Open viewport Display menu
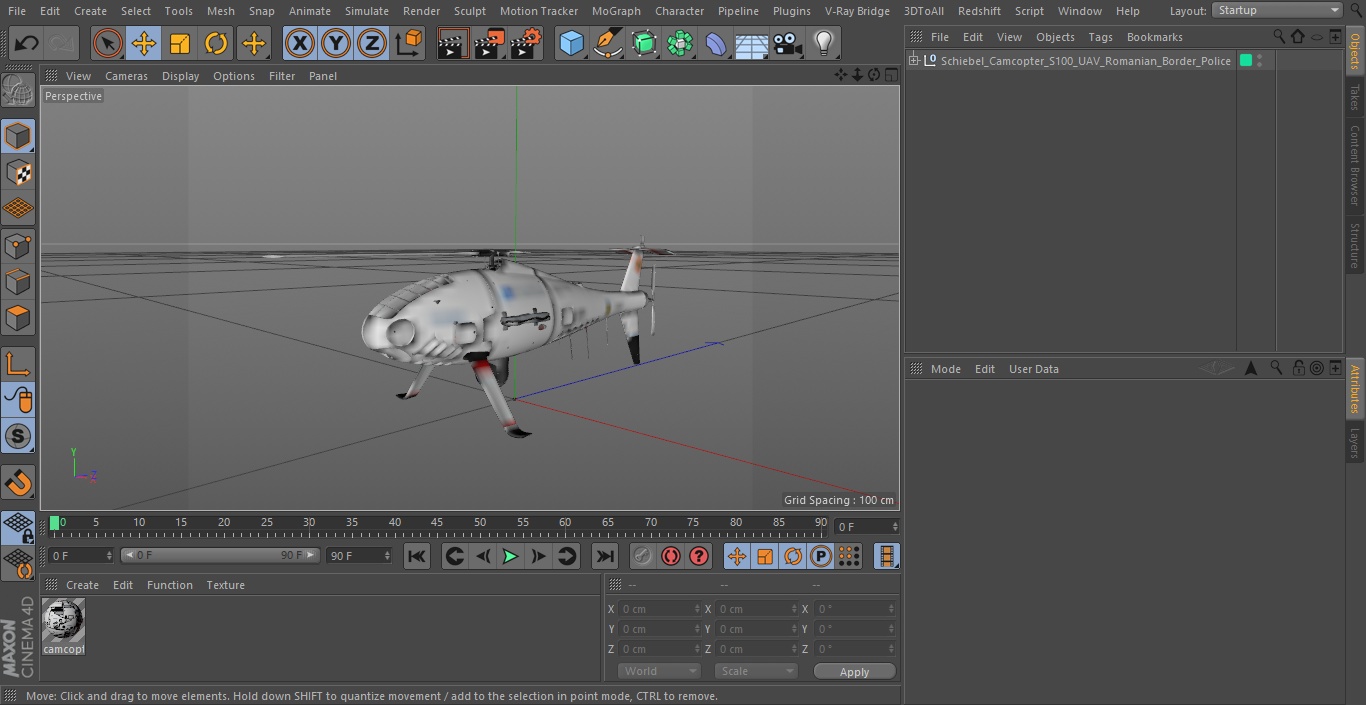 point(180,76)
